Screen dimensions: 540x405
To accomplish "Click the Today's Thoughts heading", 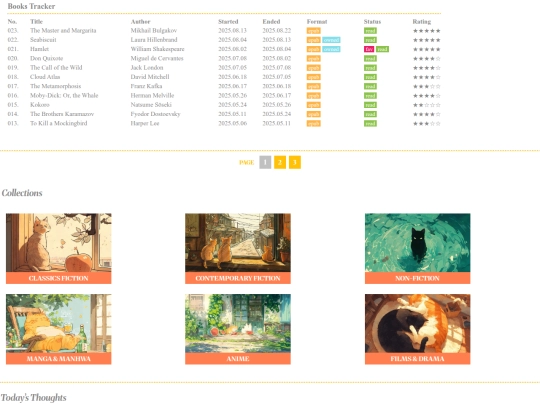I will (33, 398).
